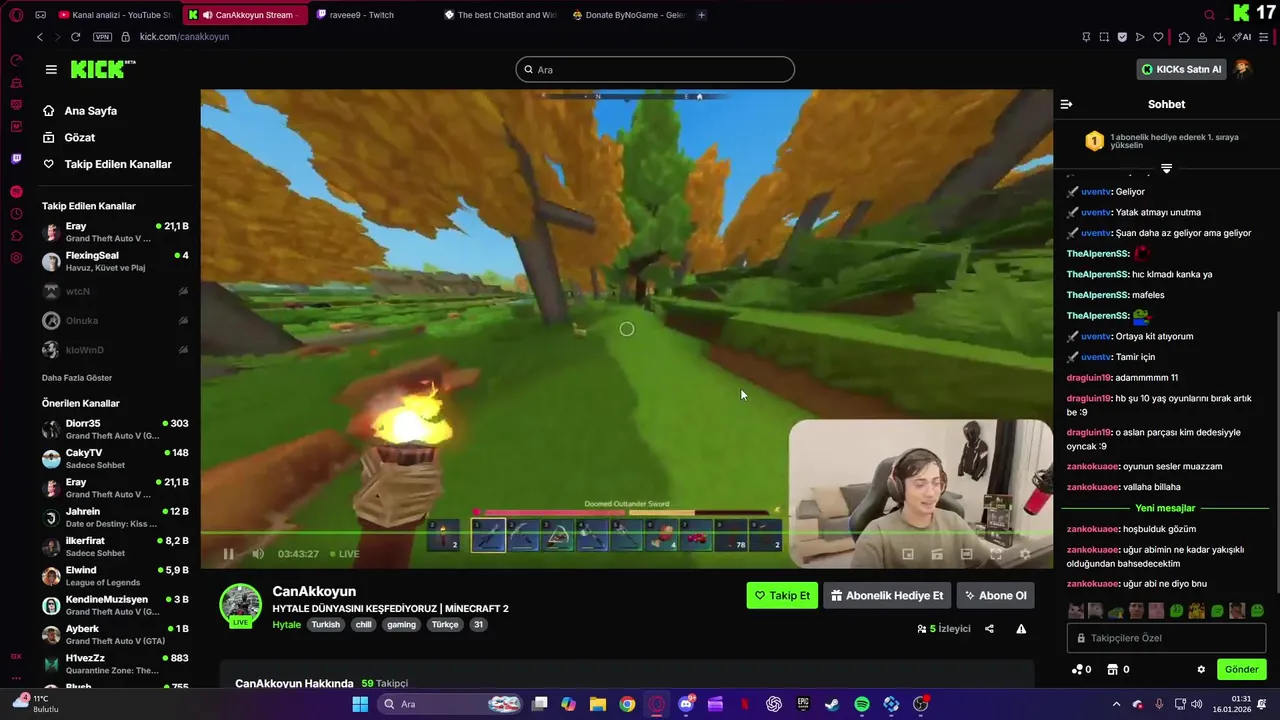1280x720 pixels.
Task: Click CanAkkoyun channel avatar
Action: (240, 605)
